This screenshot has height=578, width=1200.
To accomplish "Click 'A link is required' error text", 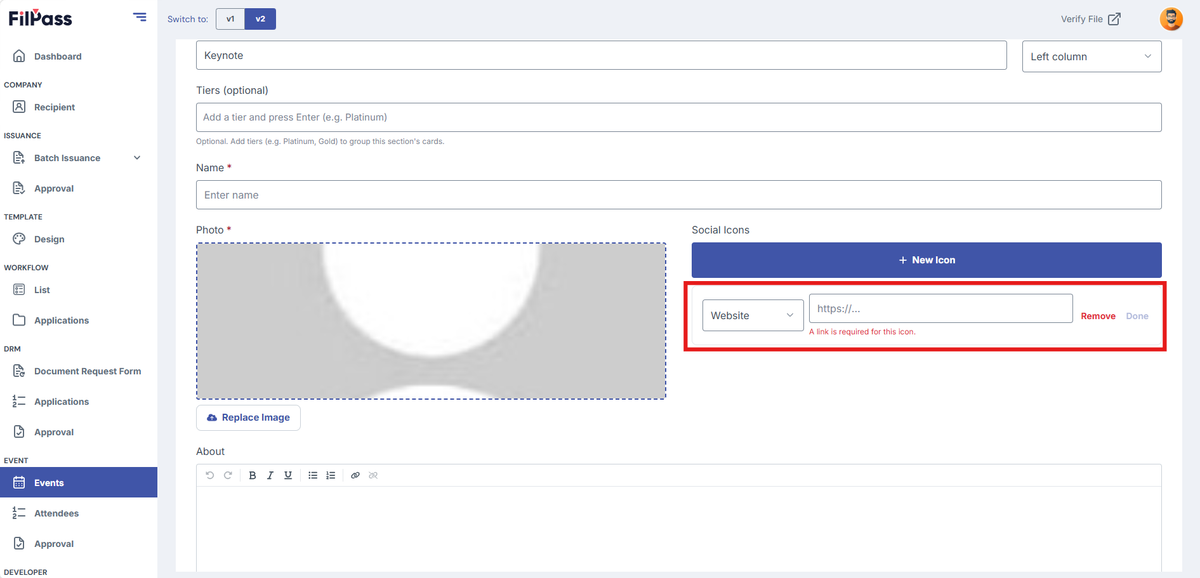I will (862, 332).
